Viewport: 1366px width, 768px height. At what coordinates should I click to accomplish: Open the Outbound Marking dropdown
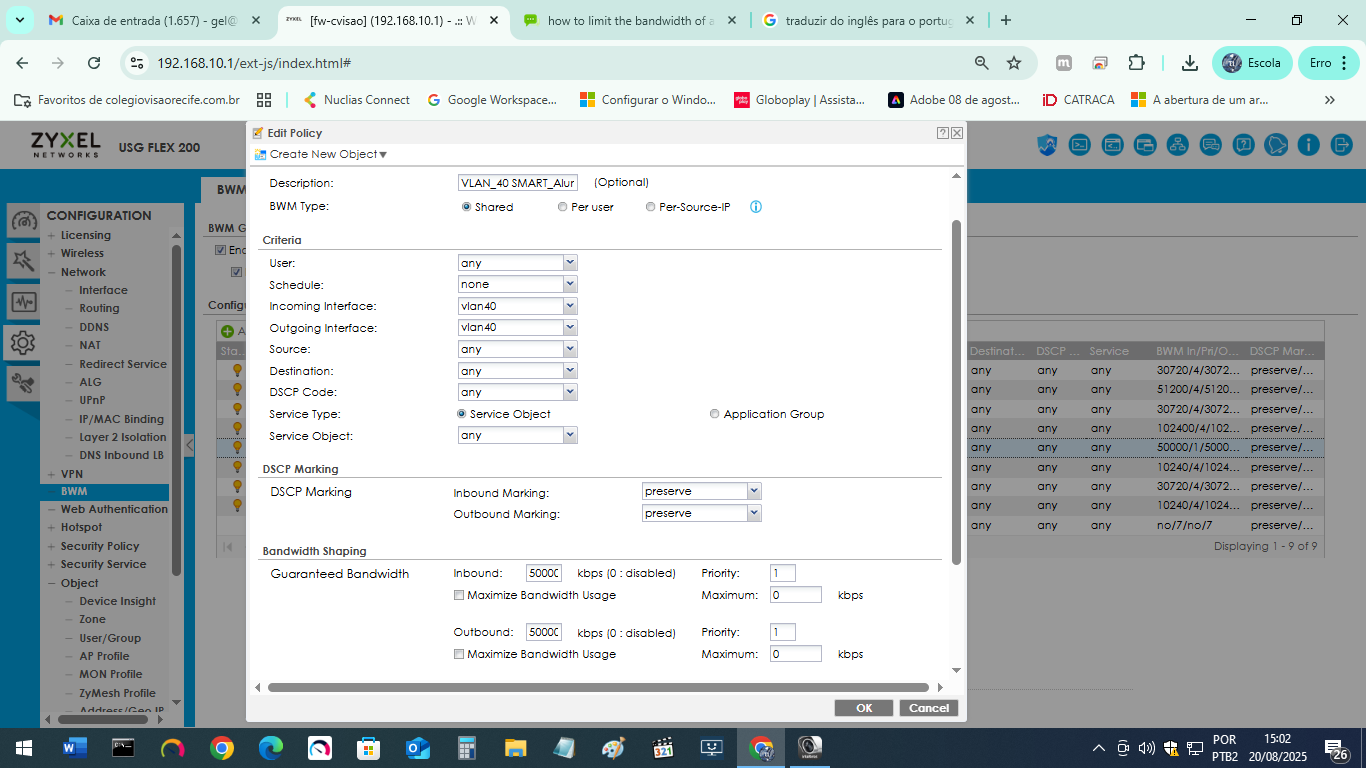pos(754,513)
